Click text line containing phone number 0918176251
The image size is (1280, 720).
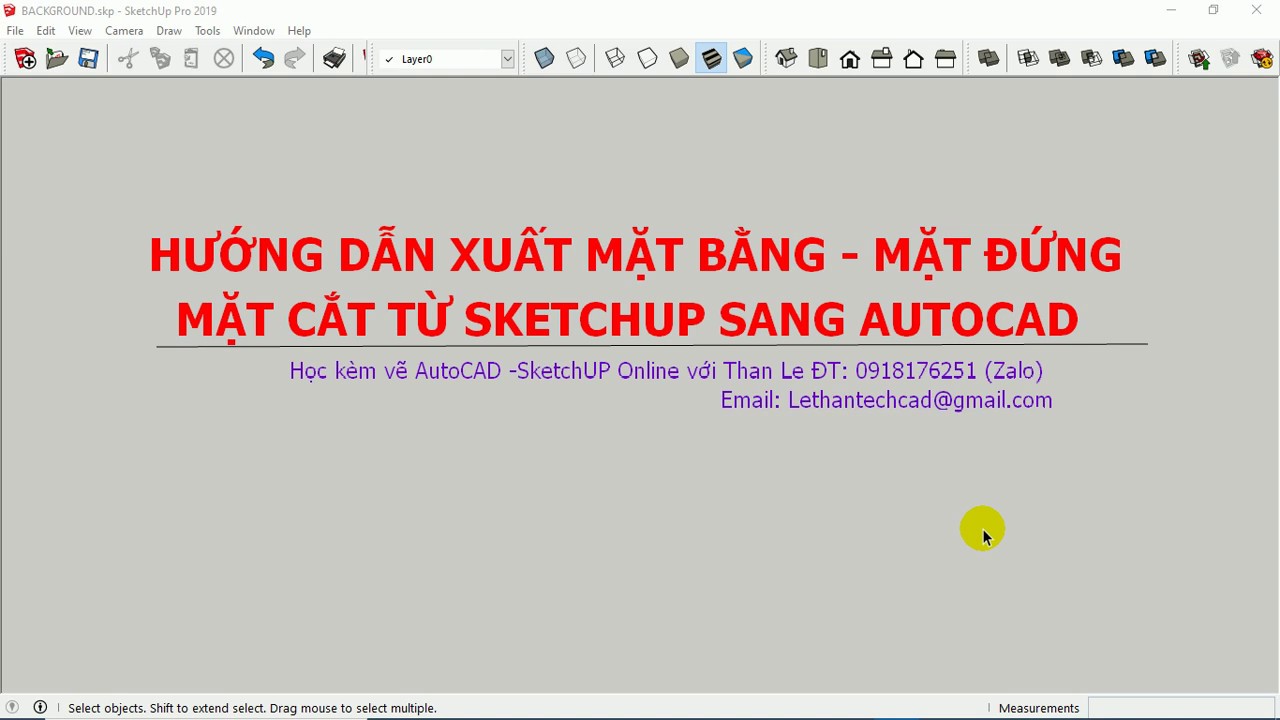(666, 371)
